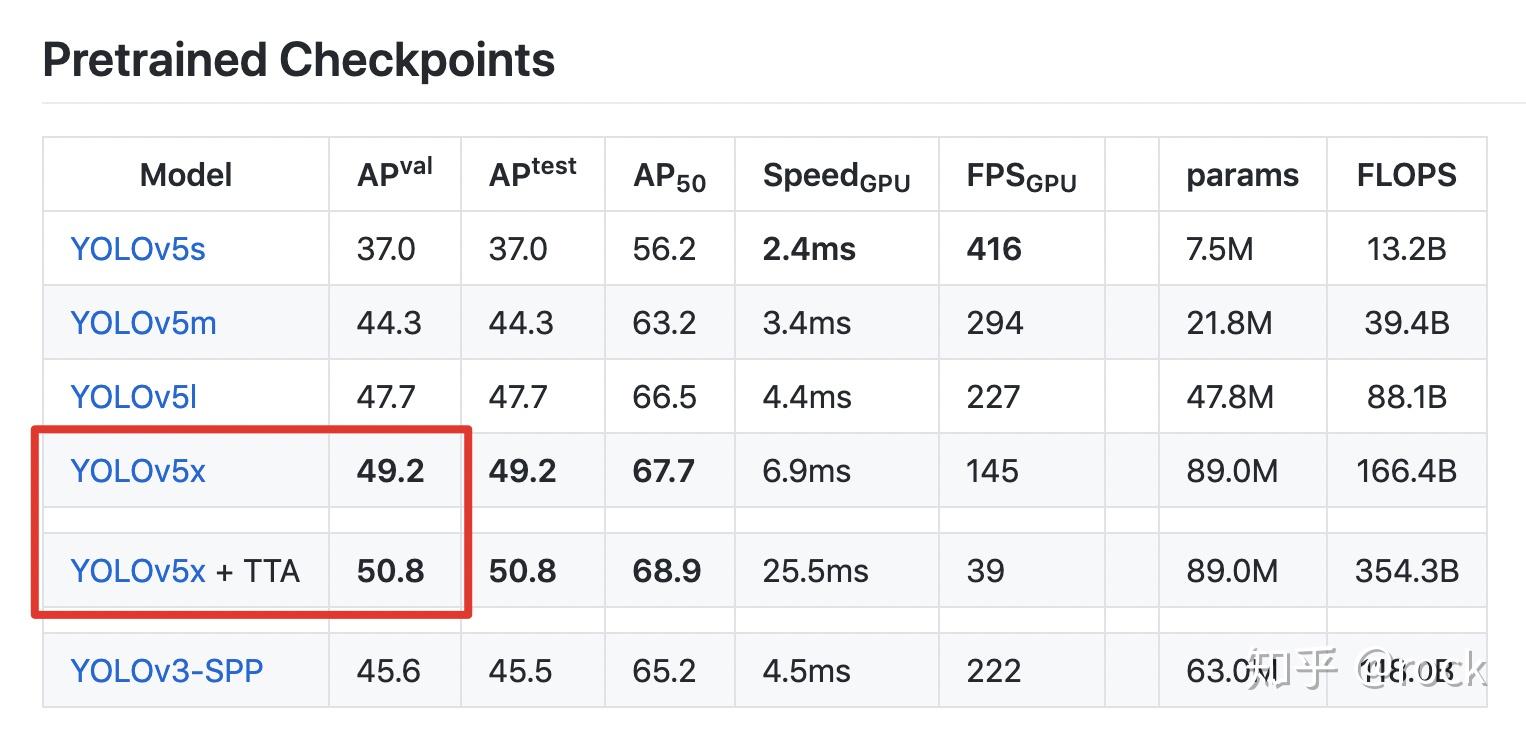Click the APval column header

tap(395, 172)
